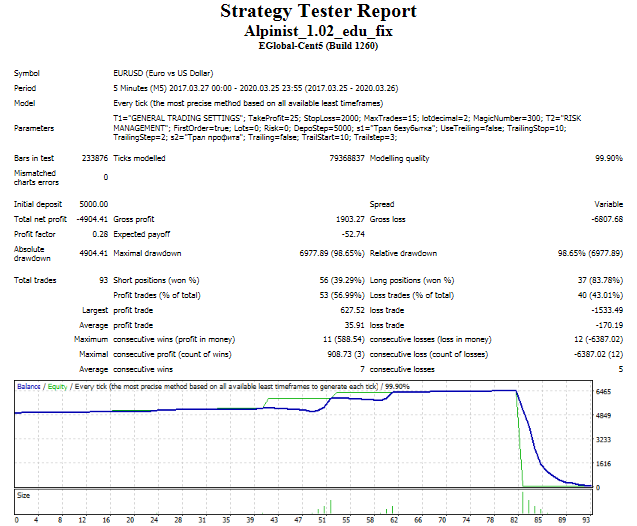Click largest loss trade value -1533.49
Screen dimensions: 637x526
pos(607,310)
